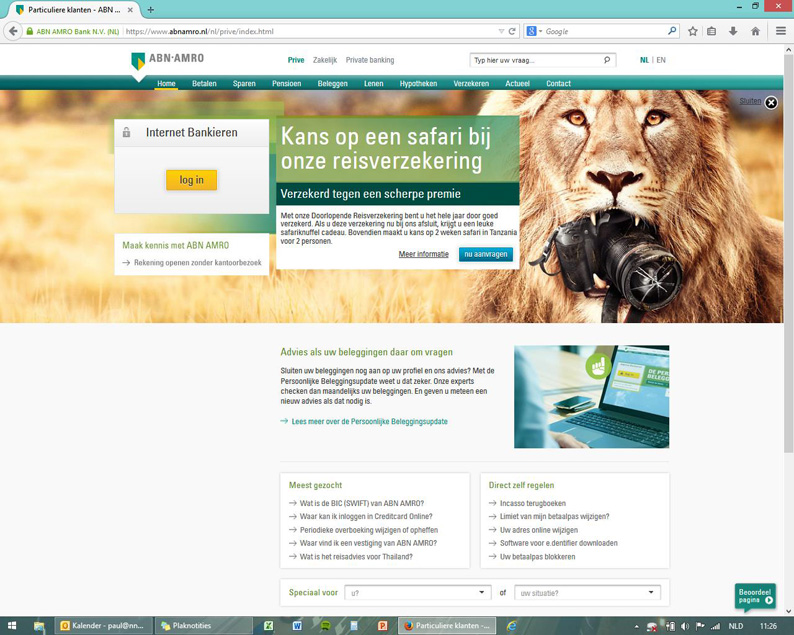Go back with the browser back arrow
The height and width of the screenshot is (635, 794).
click(13, 31)
